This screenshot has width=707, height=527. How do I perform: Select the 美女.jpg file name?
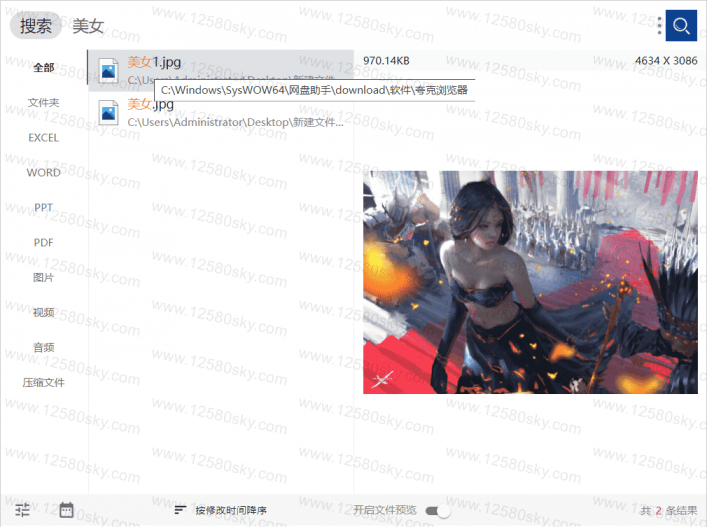click(x=151, y=104)
